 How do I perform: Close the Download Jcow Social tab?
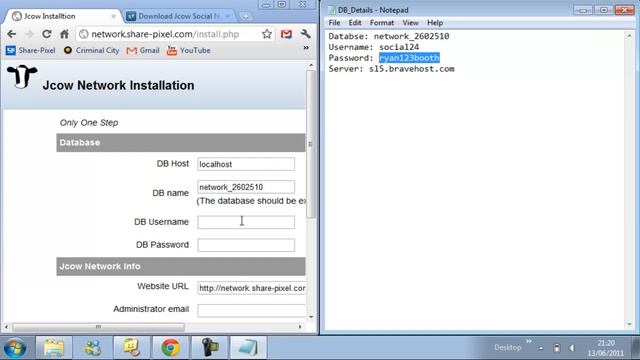pos(228,16)
